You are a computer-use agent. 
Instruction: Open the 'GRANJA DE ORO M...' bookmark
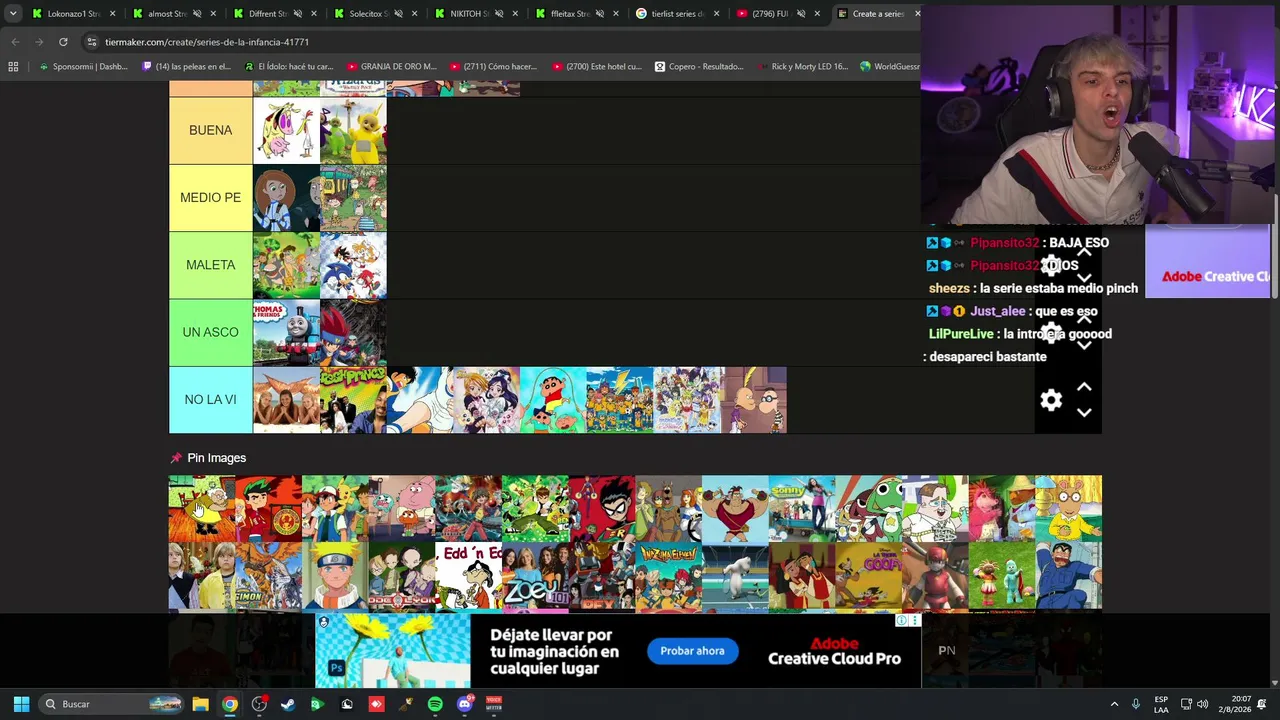tap(391, 67)
